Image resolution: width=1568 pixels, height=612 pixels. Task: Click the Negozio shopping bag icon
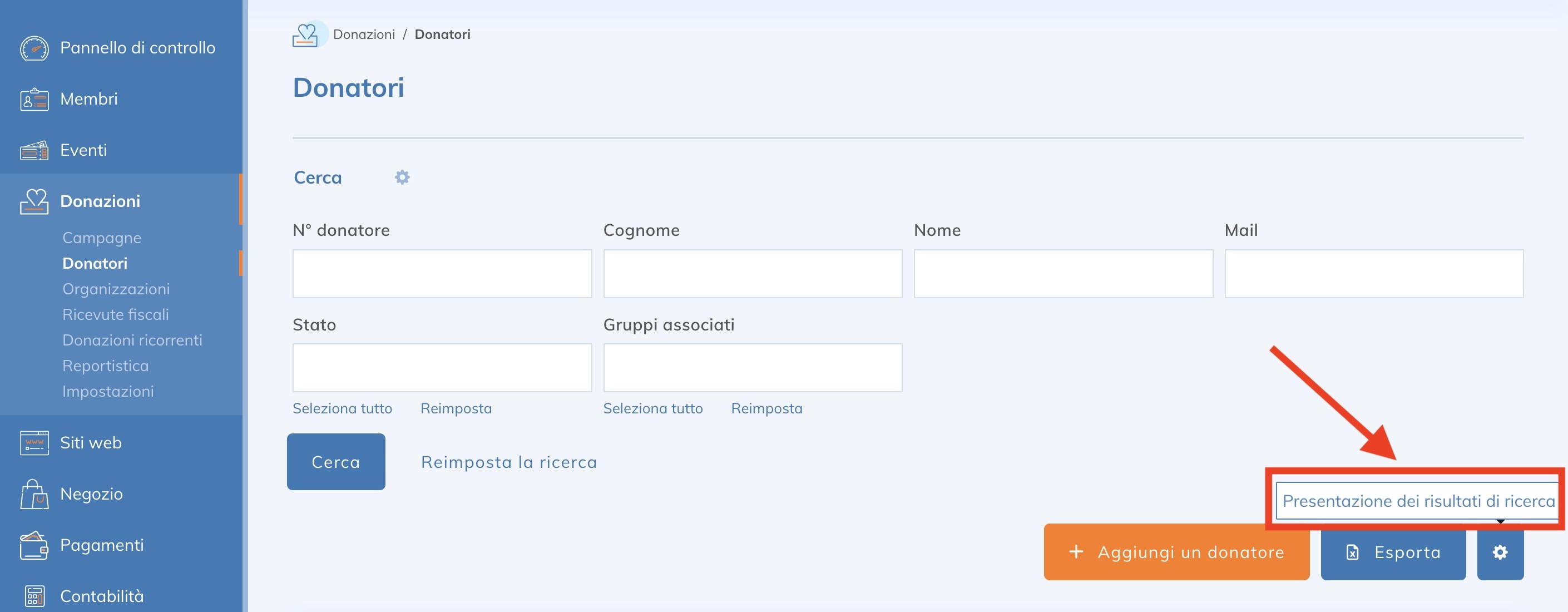pyautogui.click(x=34, y=494)
